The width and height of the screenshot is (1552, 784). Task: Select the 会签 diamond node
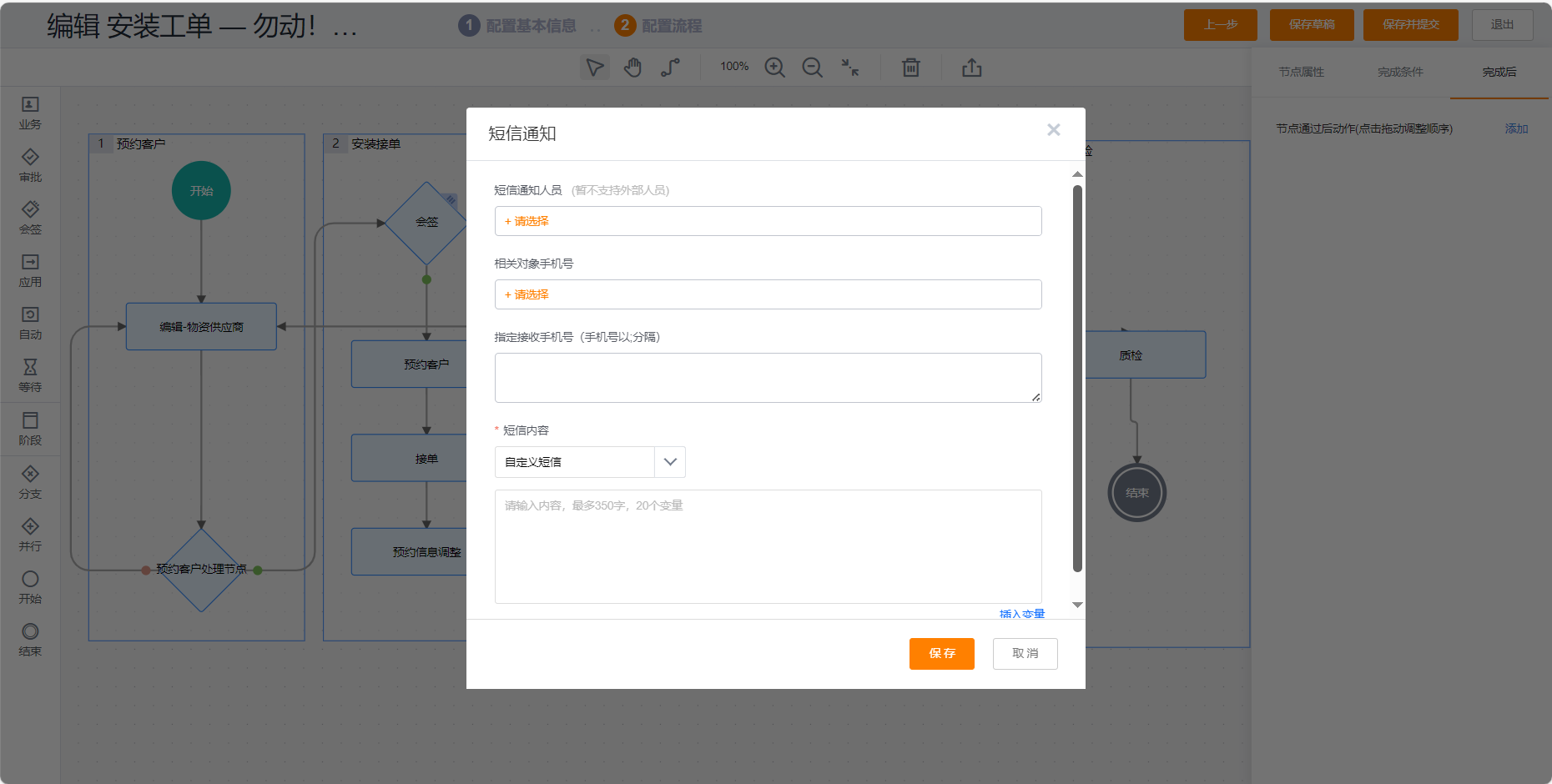[x=426, y=223]
